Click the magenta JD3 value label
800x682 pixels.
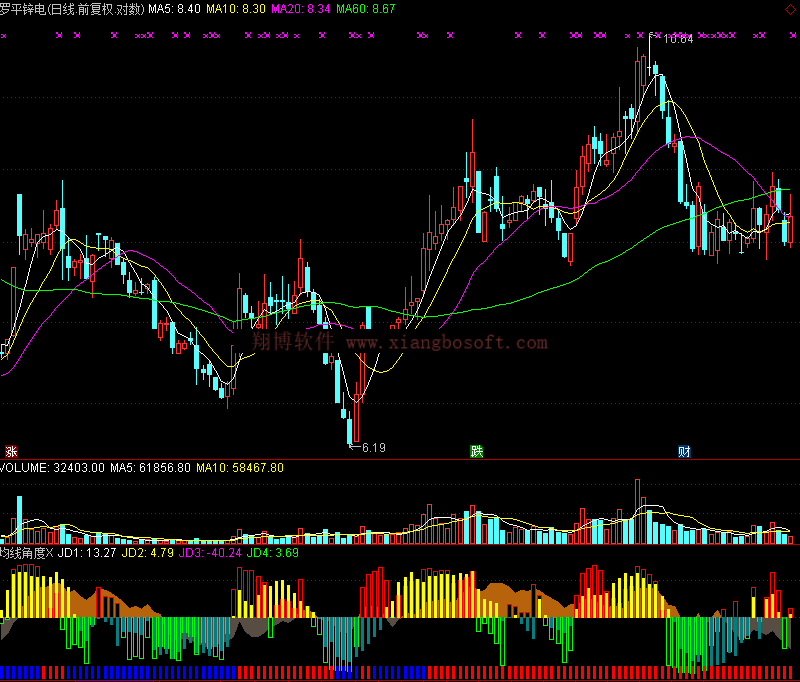(210, 552)
